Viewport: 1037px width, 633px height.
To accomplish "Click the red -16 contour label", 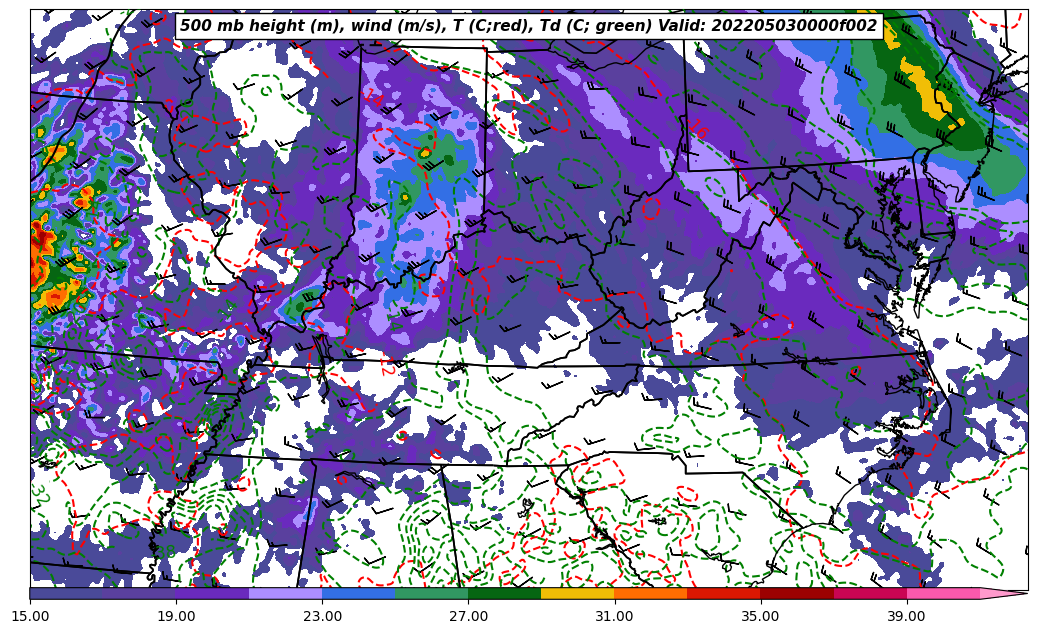I will (699, 131).
